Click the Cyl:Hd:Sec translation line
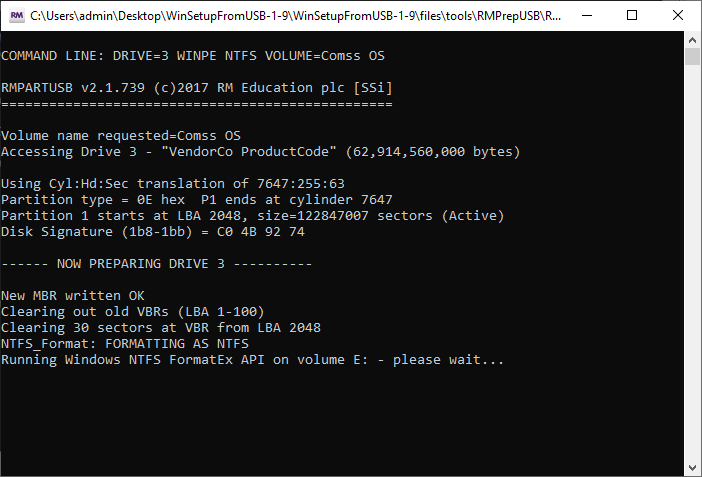The height and width of the screenshot is (477, 702). pos(173,184)
